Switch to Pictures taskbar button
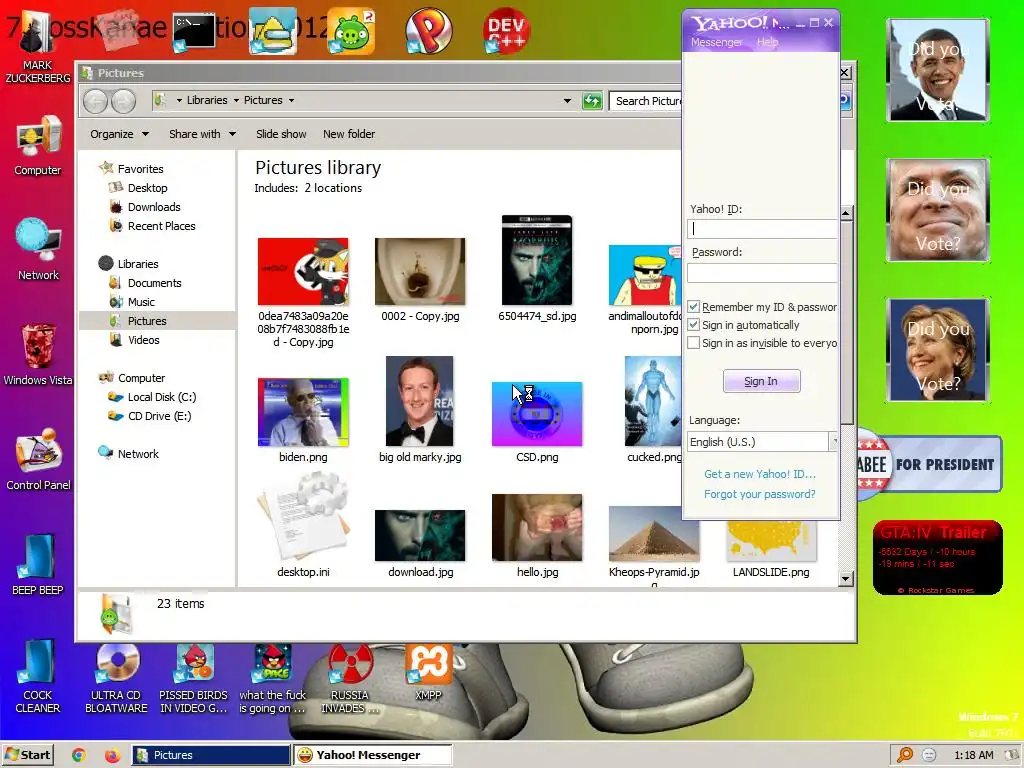1024x768 pixels. [211, 755]
